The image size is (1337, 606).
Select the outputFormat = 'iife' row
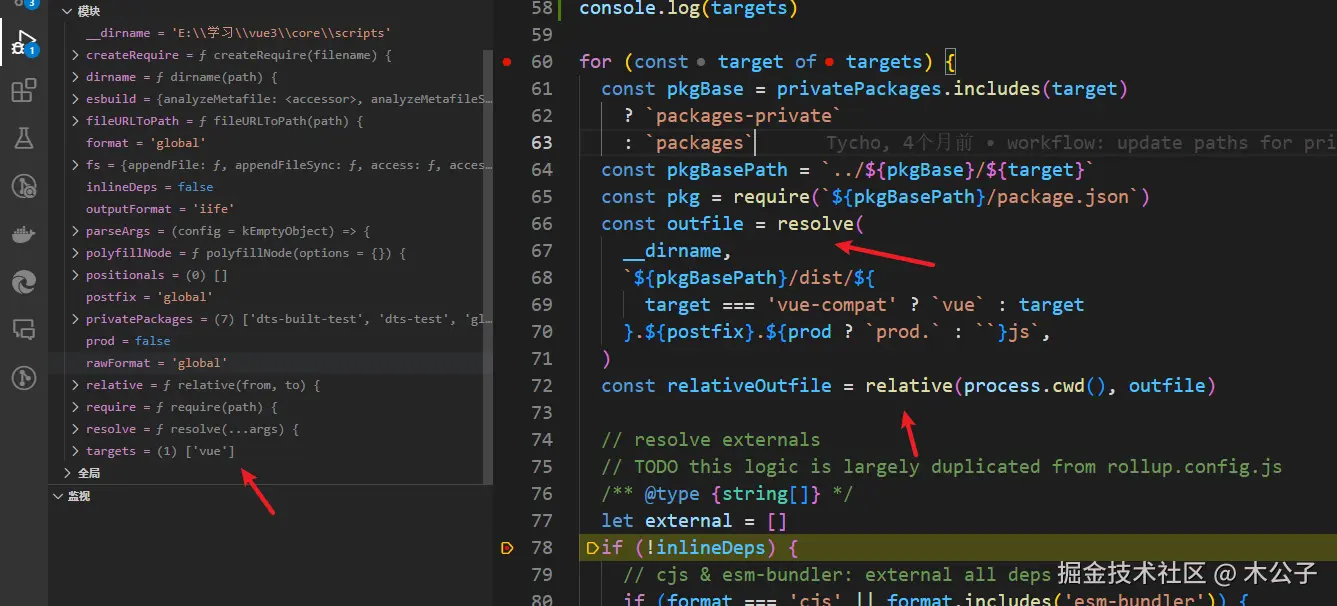(x=266, y=209)
